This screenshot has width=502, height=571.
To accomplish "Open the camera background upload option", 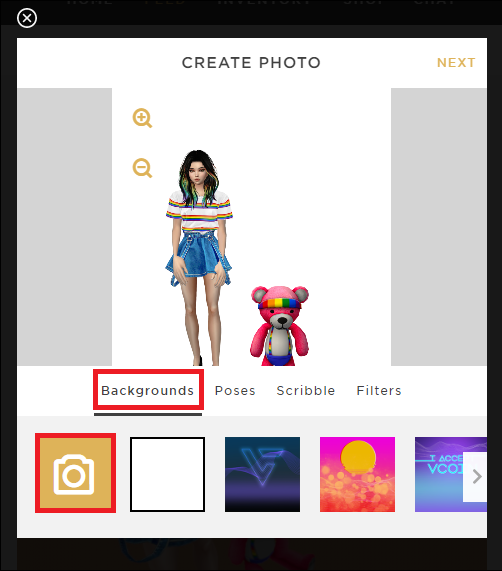I will click(75, 473).
